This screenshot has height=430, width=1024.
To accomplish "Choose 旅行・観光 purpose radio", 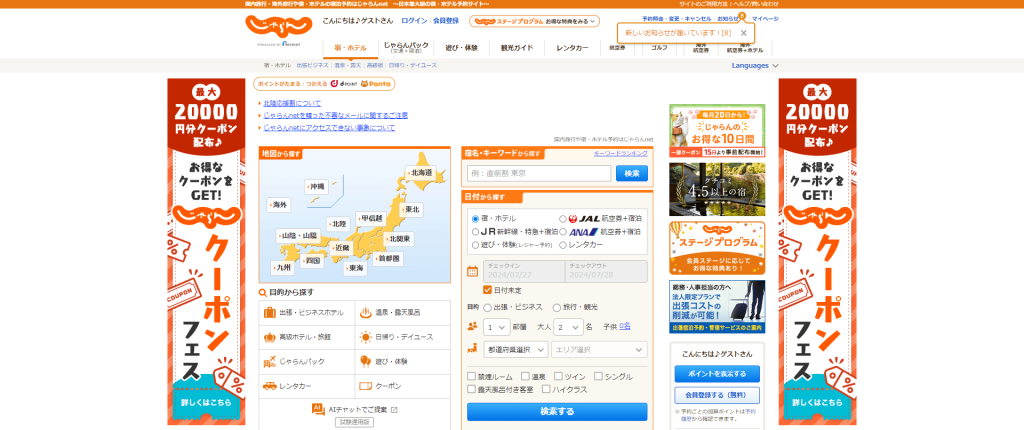I will click(556, 306).
